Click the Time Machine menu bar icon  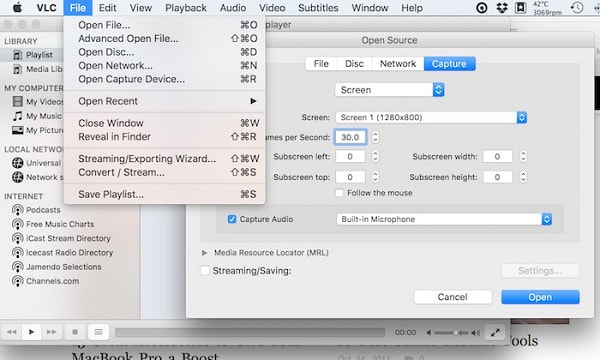tap(577, 8)
